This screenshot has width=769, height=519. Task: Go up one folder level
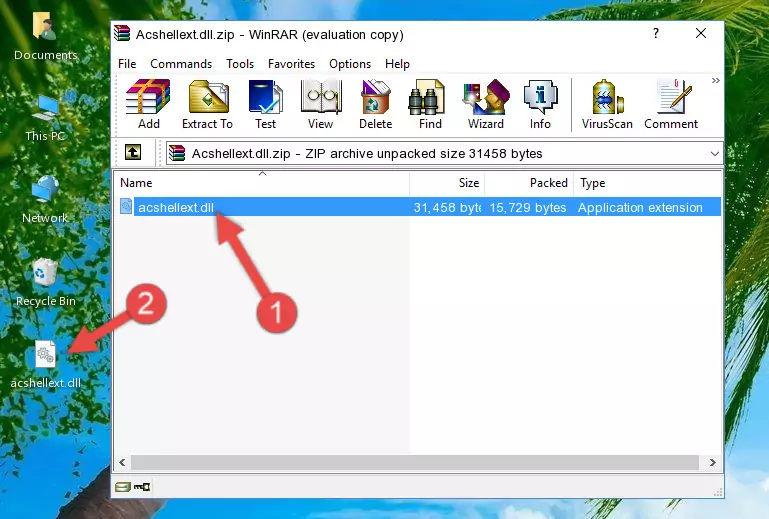(133, 153)
